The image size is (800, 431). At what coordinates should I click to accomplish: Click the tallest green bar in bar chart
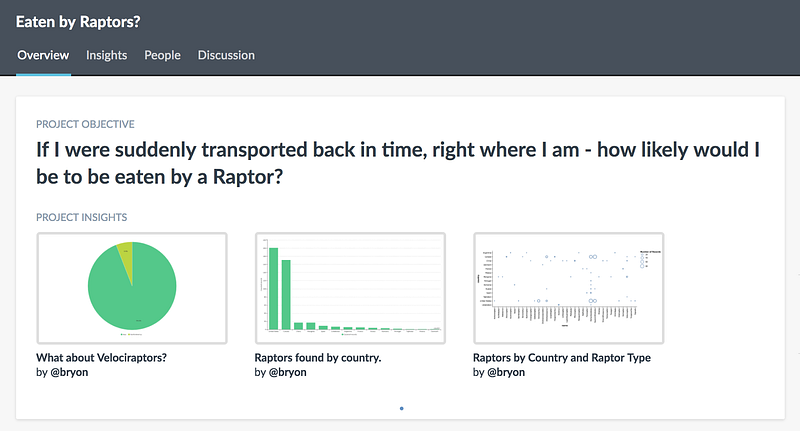(272, 289)
